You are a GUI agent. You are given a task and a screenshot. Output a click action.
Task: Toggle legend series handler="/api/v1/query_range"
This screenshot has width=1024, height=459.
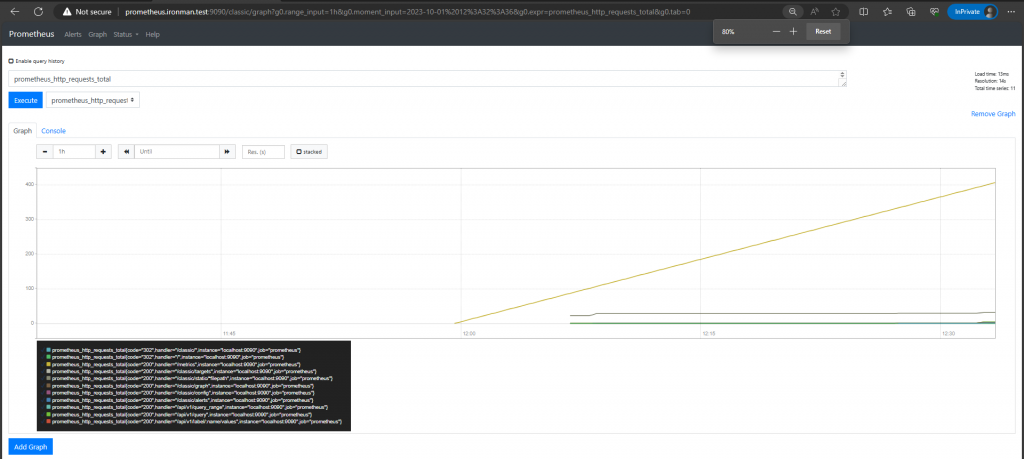(x=184, y=407)
